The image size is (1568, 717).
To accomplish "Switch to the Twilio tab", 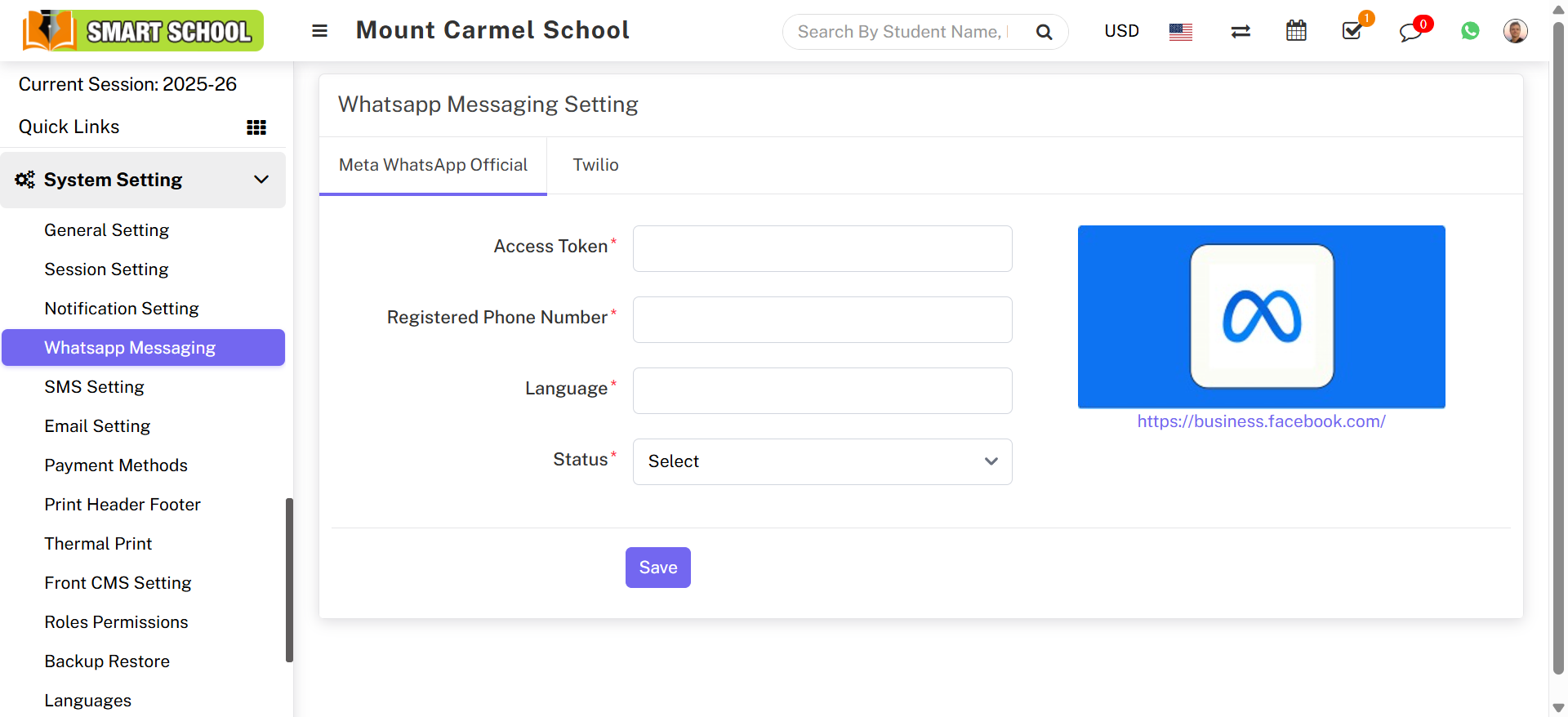I will click(595, 165).
